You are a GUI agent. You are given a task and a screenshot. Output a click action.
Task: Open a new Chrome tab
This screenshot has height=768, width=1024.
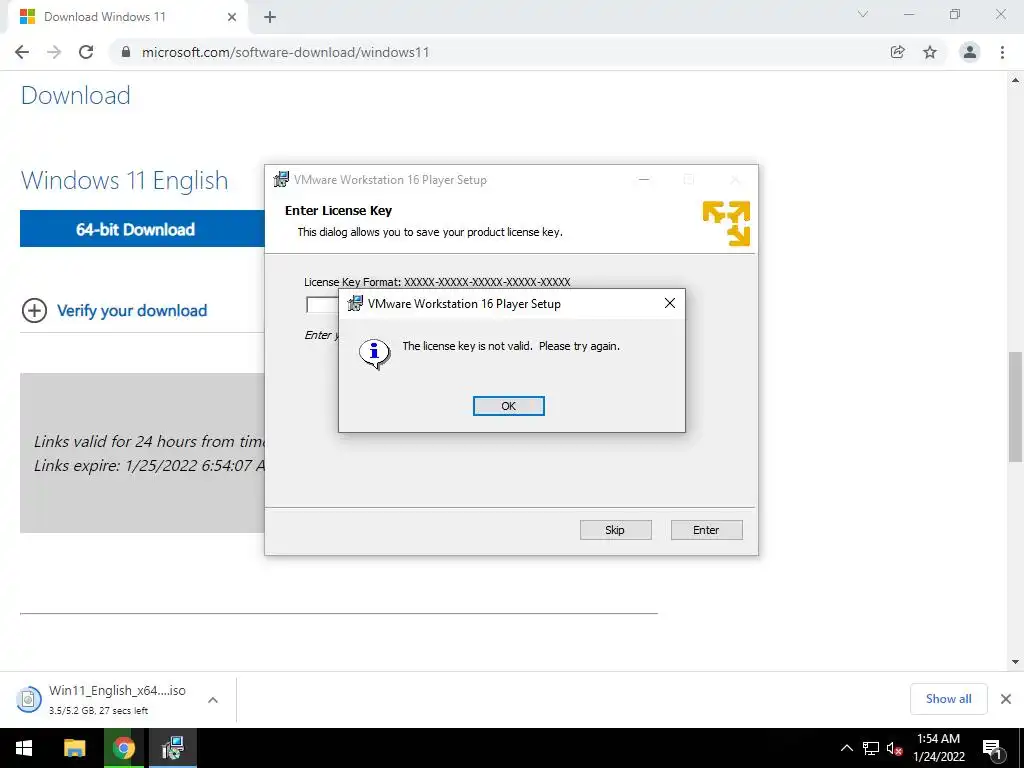coord(270,17)
